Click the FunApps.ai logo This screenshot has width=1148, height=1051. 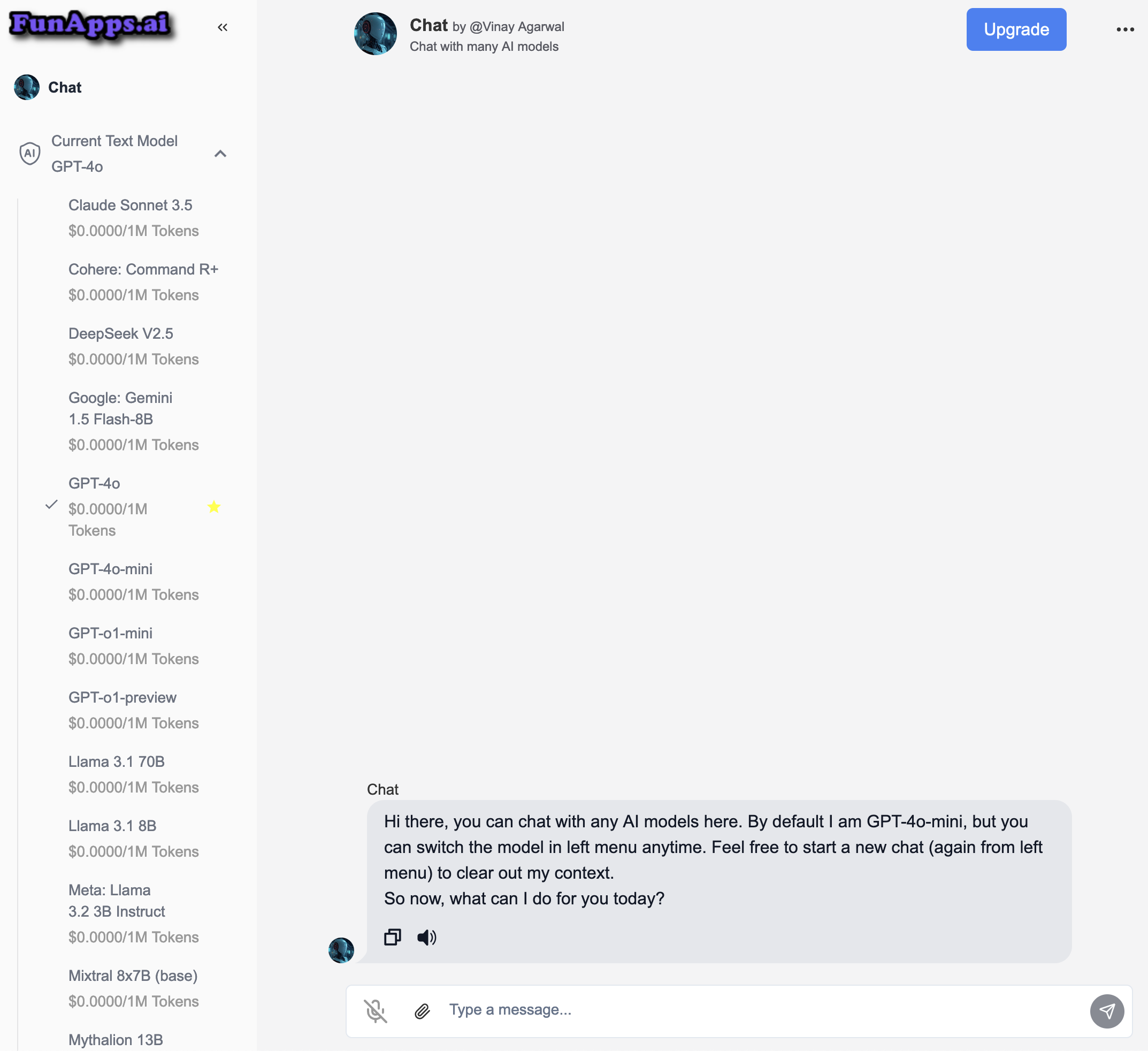(91, 25)
